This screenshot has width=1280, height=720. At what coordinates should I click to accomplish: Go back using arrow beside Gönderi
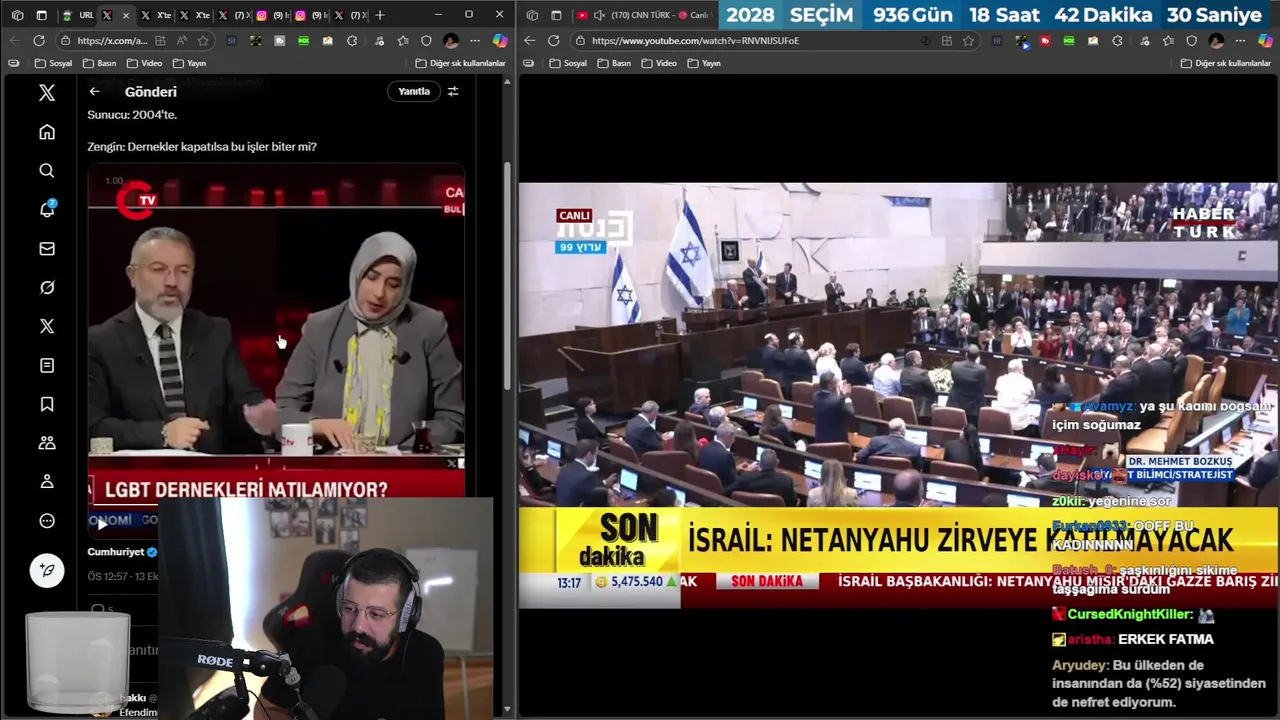pyautogui.click(x=94, y=92)
